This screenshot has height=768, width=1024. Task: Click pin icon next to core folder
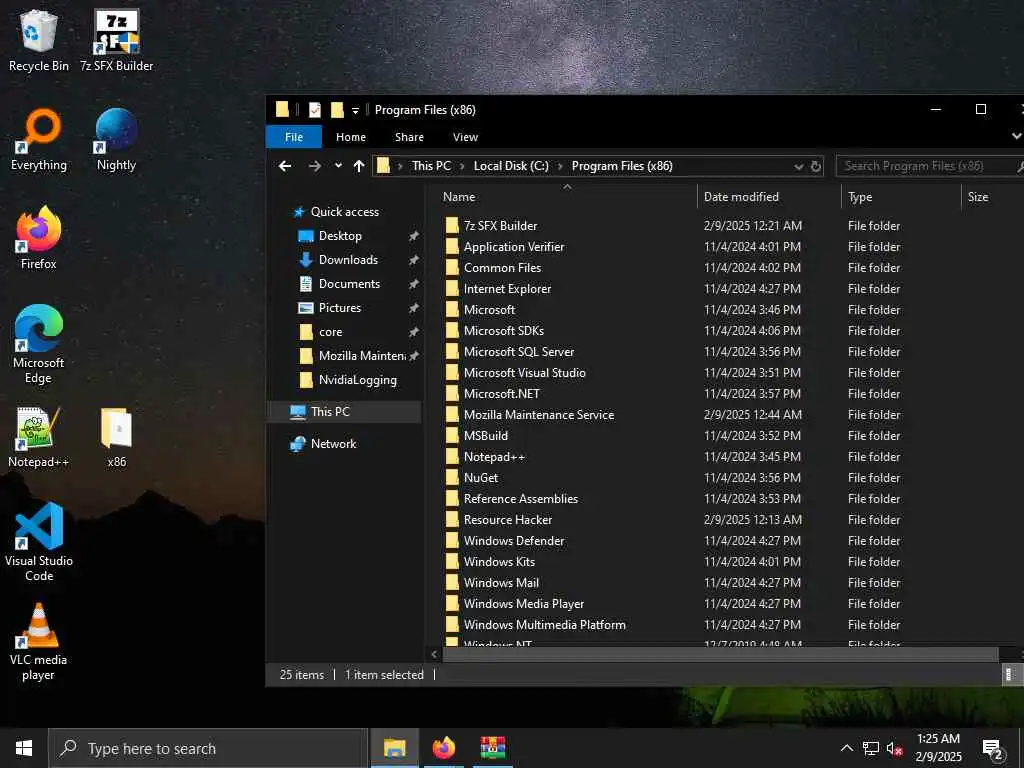coord(413,332)
